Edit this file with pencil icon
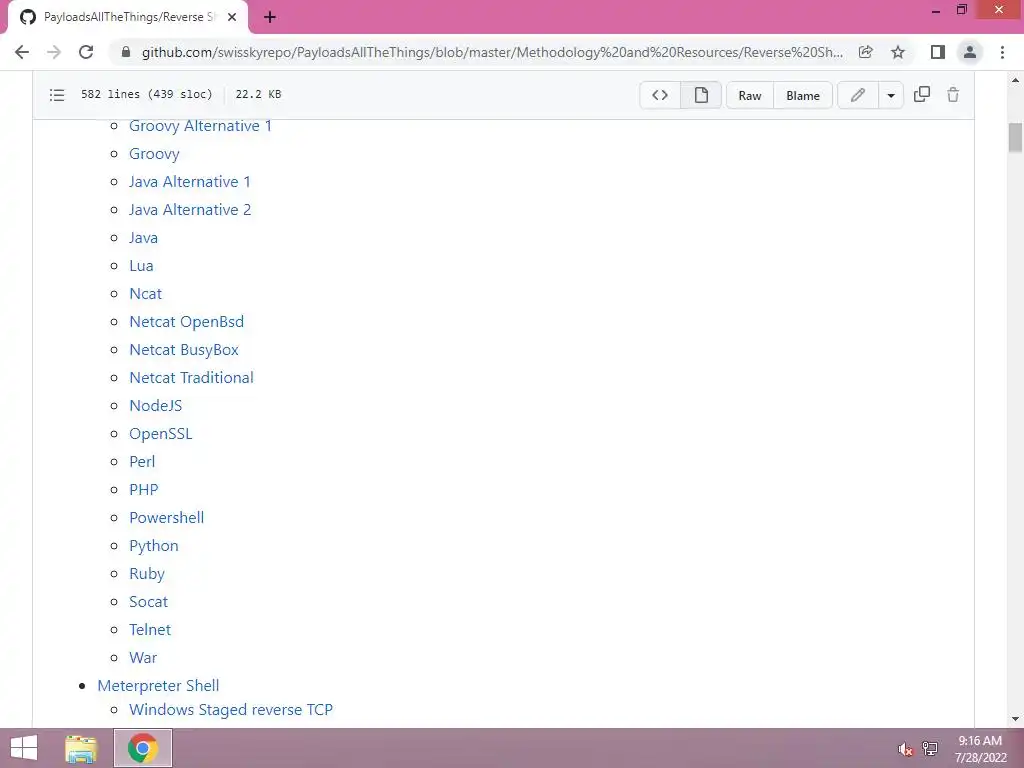Screen dimensions: 1024x768 857,95
